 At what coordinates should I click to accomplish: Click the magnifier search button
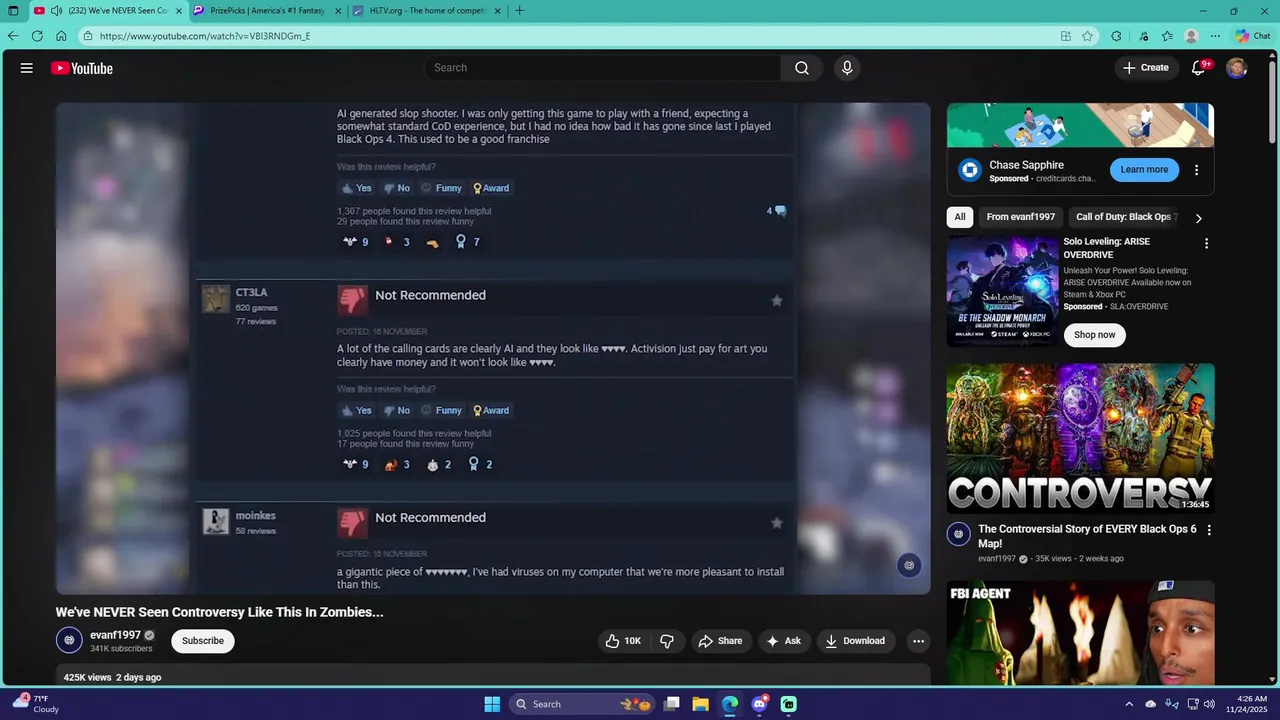802,68
